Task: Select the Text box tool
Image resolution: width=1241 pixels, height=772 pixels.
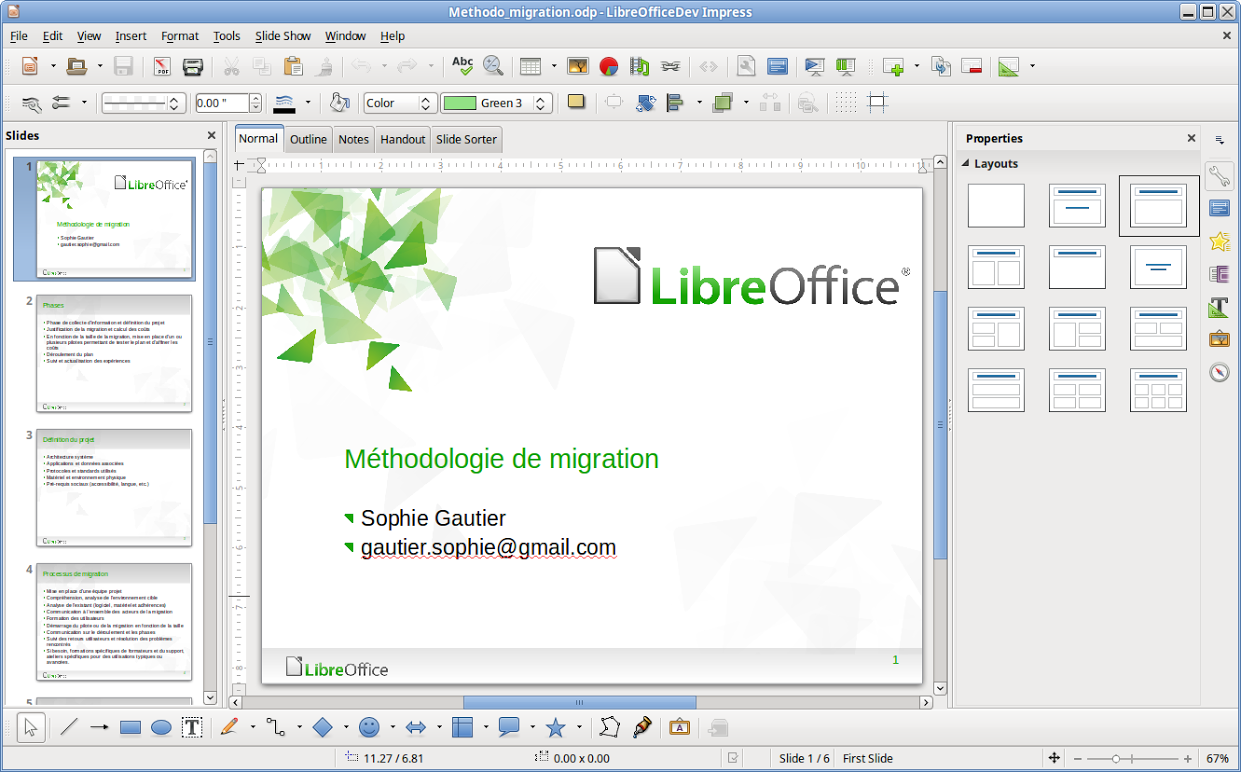Action: click(192, 728)
